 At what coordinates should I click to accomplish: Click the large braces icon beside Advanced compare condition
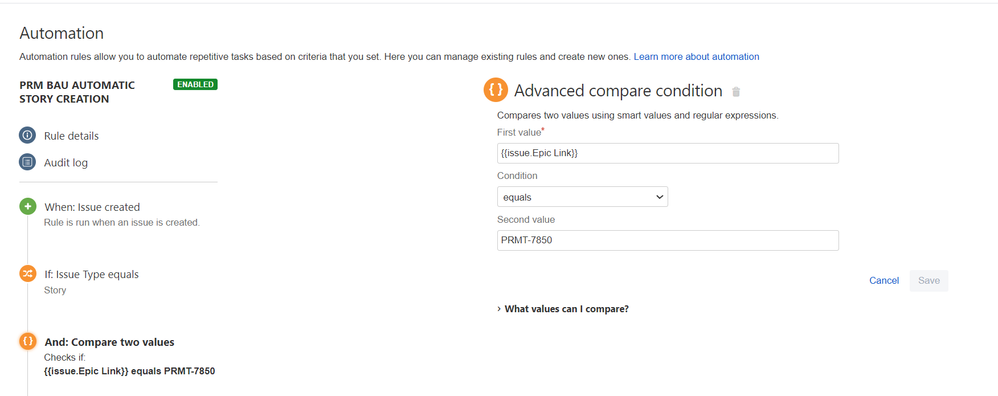point(496,90)
